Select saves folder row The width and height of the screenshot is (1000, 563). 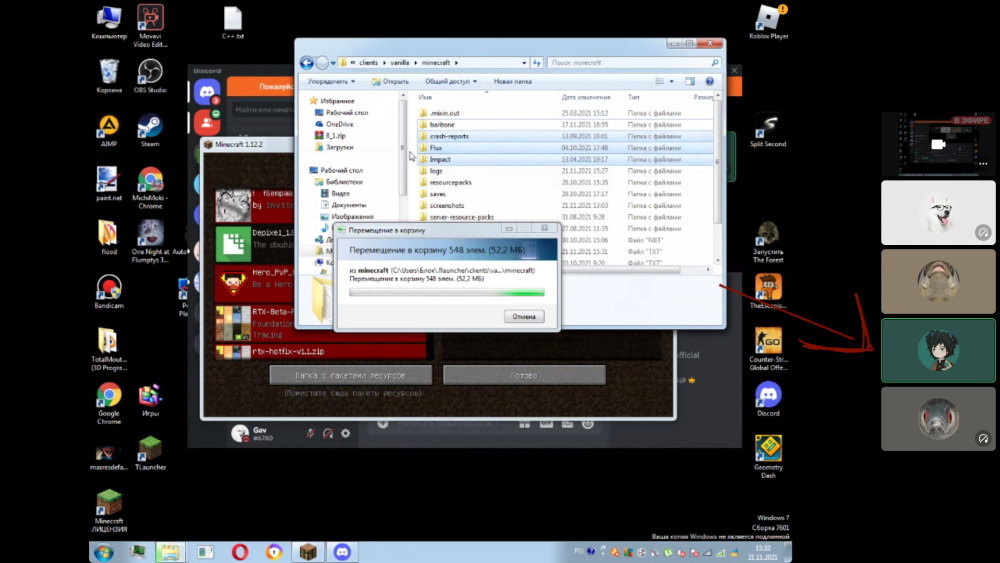coord(565,194)
